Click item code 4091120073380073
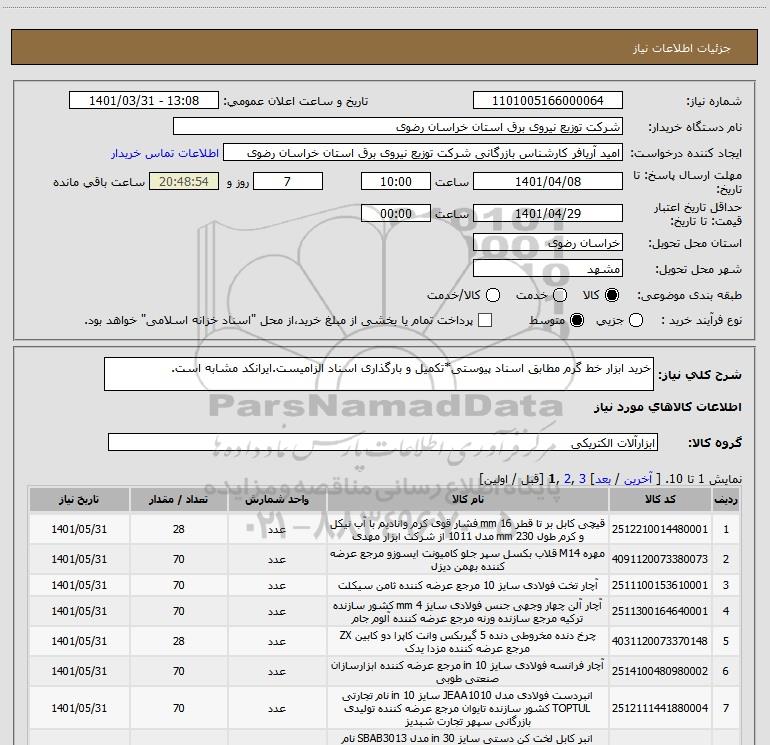Image resolution: width=770 pixels, height=745 pixels. [x=660, y=559]
